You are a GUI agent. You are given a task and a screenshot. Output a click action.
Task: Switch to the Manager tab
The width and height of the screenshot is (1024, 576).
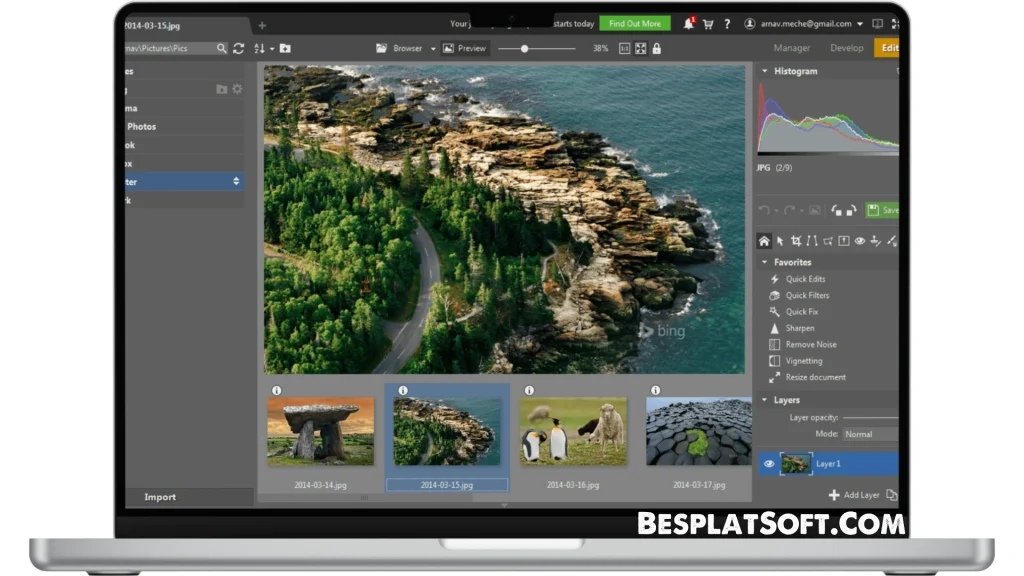click(792, 48)
